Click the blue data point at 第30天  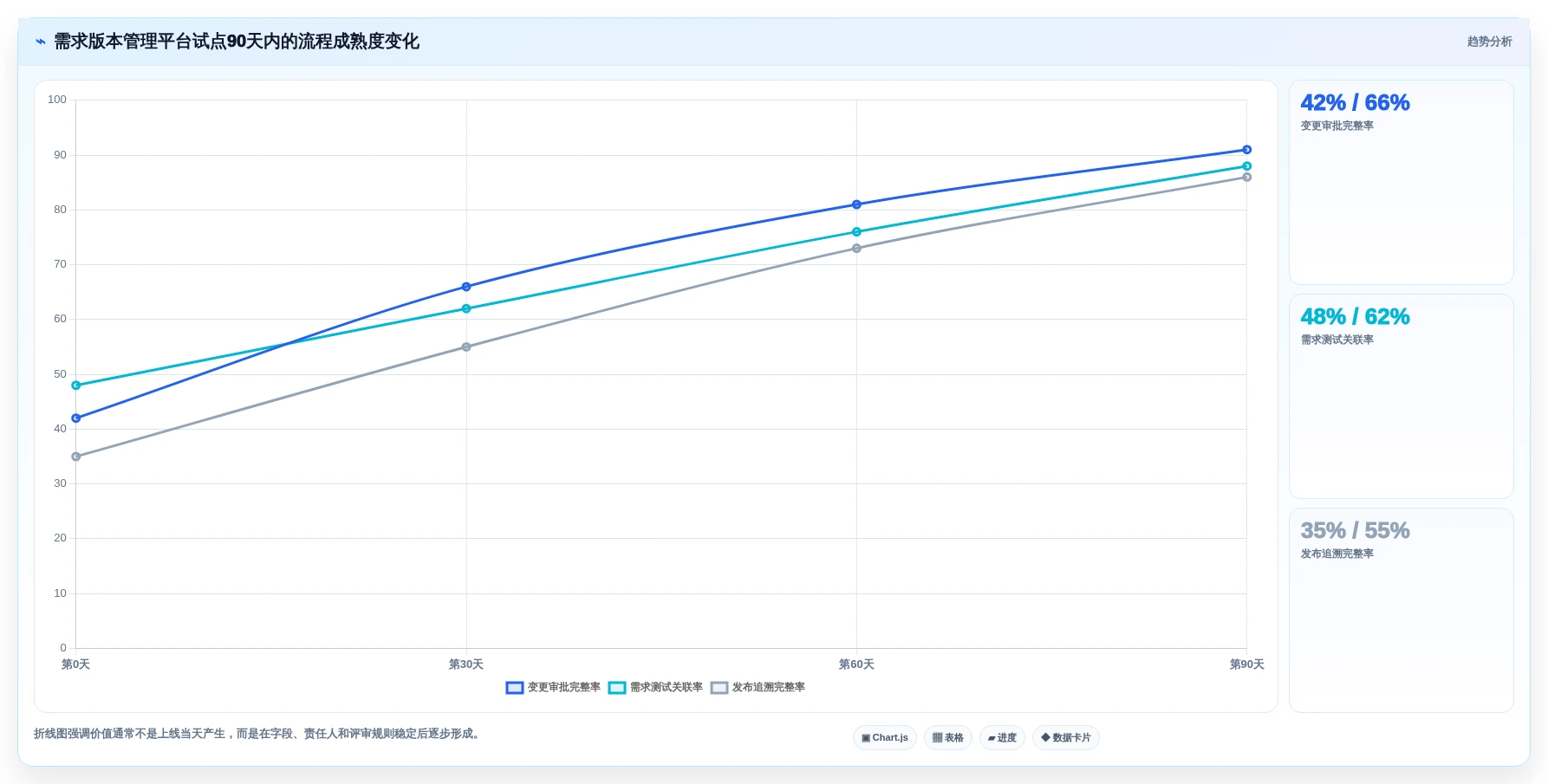point(466,287)
